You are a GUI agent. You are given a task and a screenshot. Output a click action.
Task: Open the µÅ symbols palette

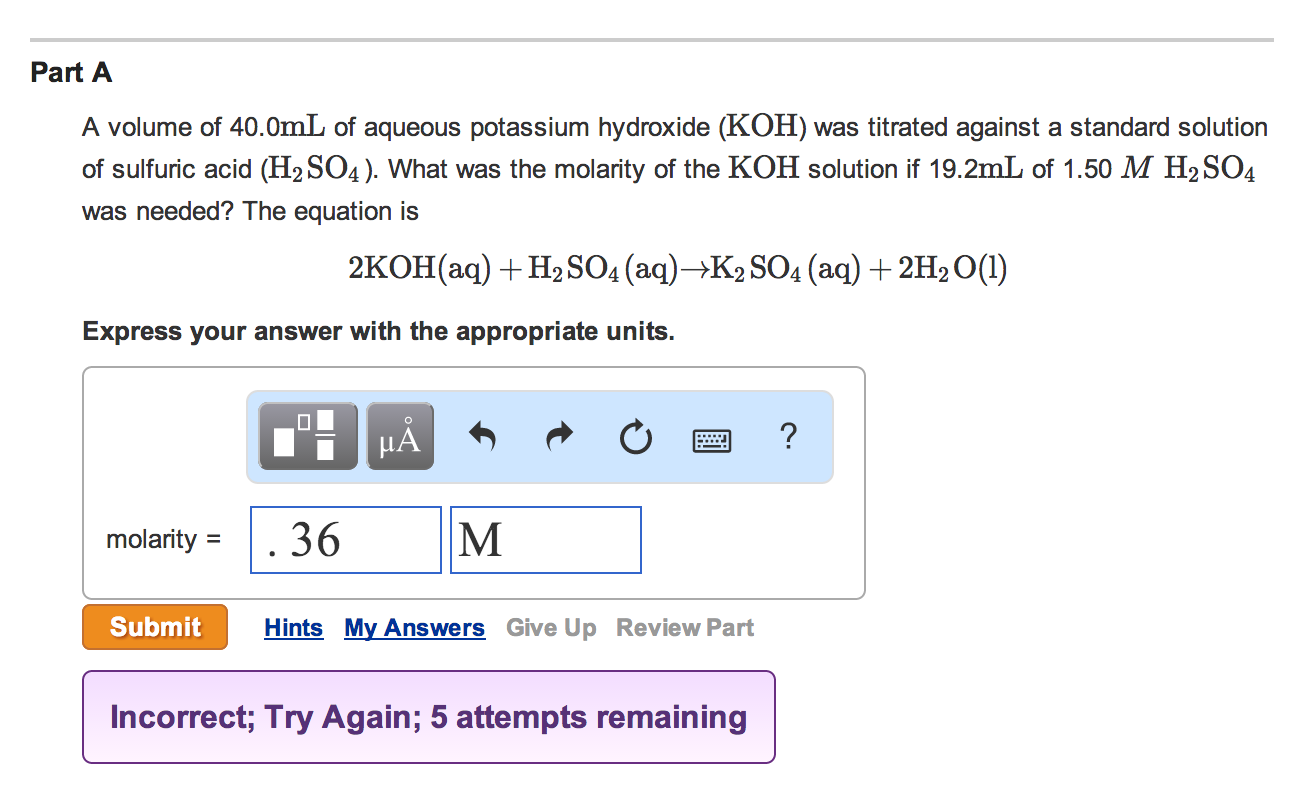click(400, 436)
